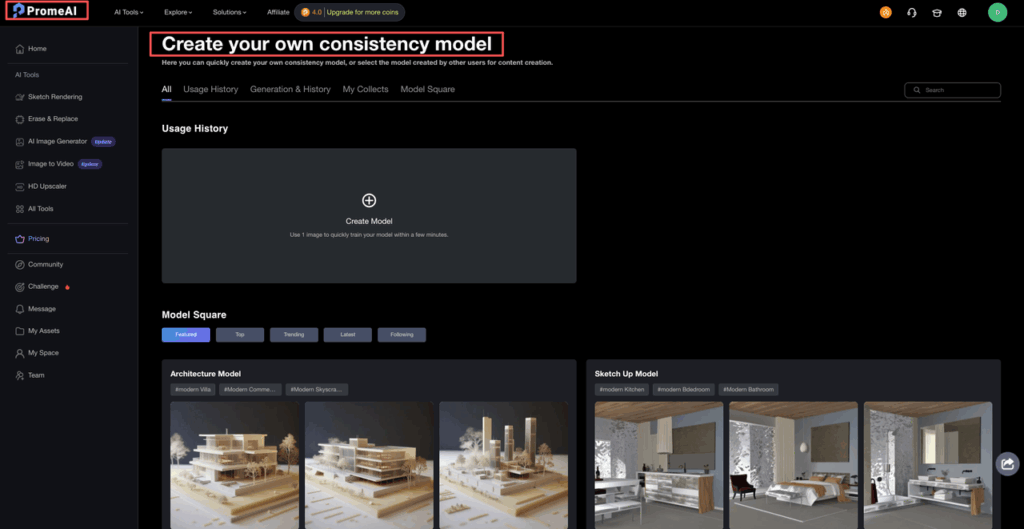Select the Featured filter button

[x=186, y=335]
